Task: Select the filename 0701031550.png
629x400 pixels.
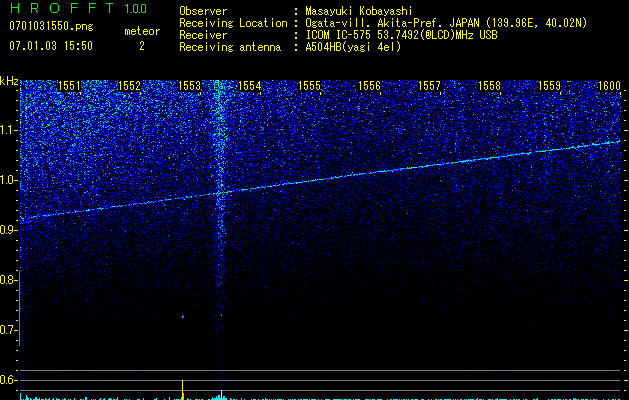Action: pyautogui.click(x=51, y=26)
